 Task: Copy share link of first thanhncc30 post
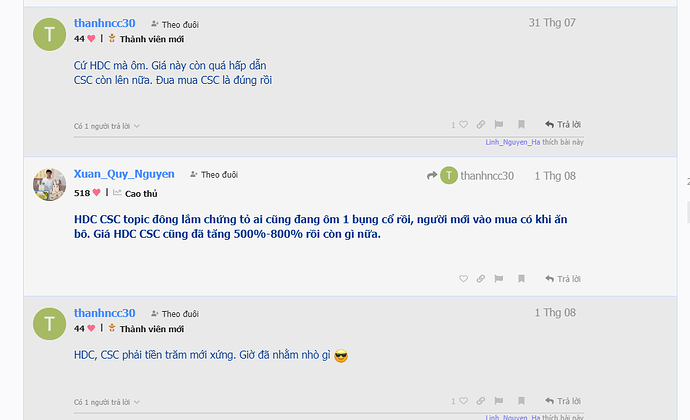[x=481, y=125]
